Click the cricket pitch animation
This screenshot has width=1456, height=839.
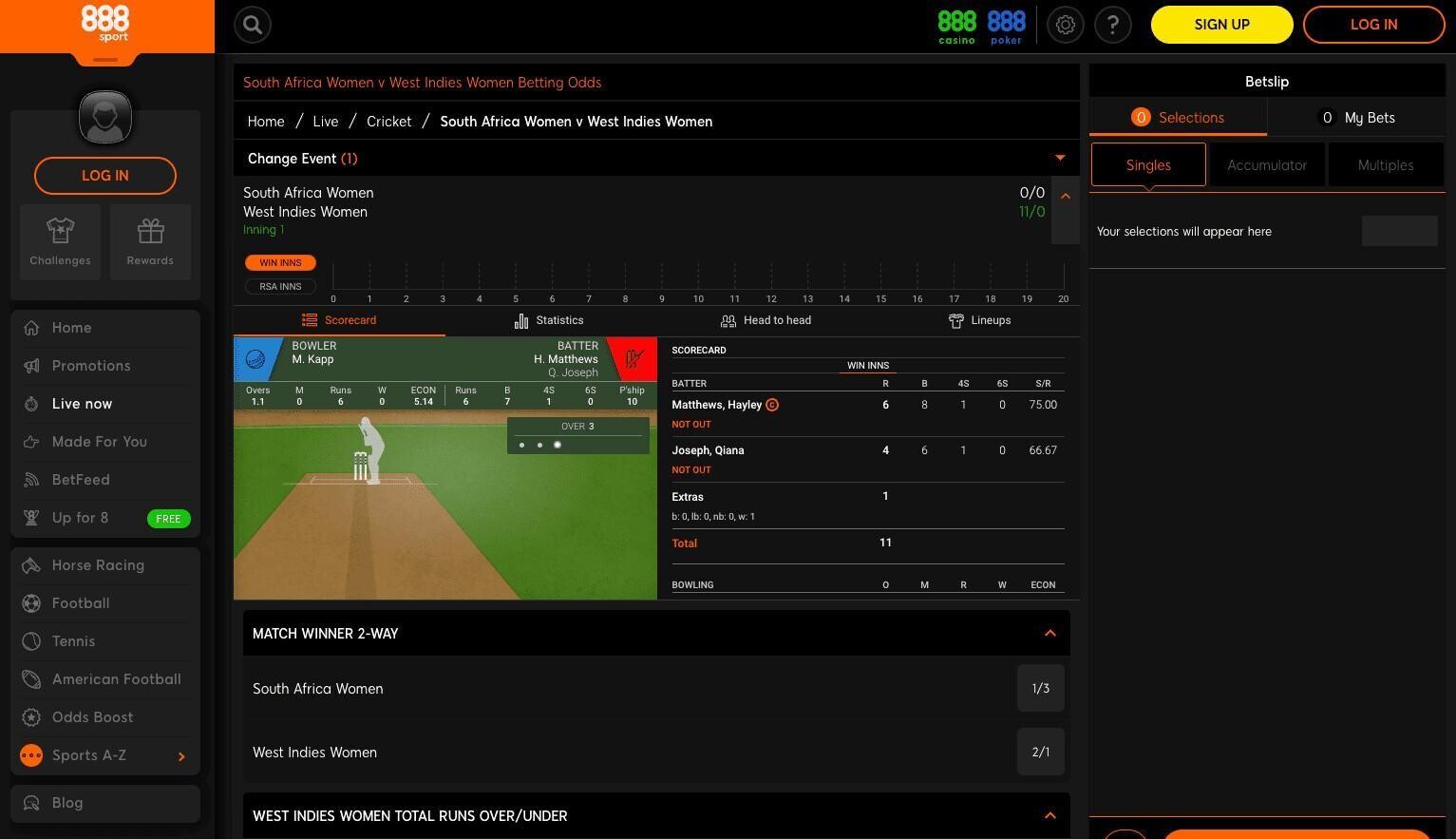[x=445, y=505]
